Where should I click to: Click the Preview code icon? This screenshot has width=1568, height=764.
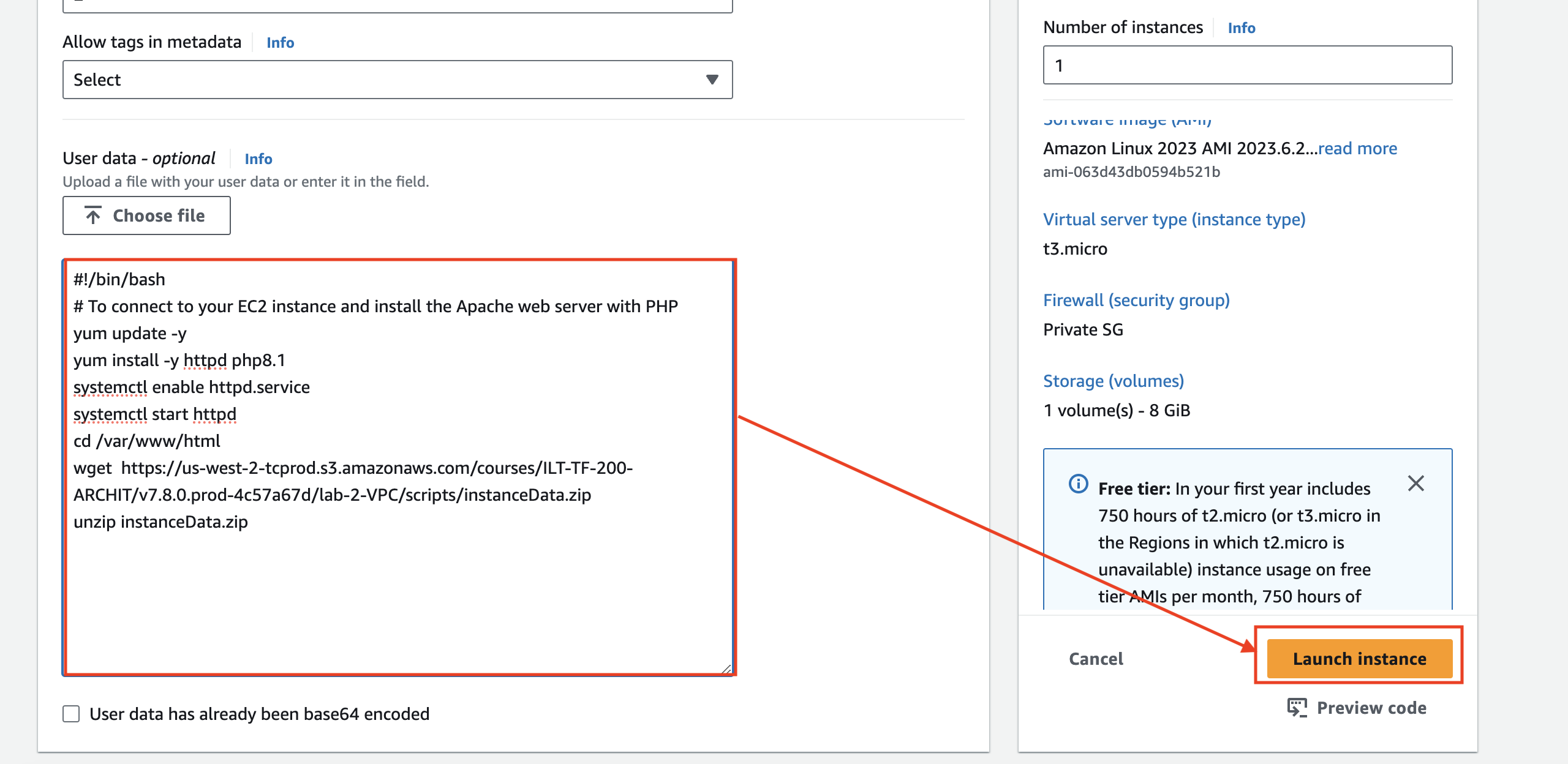point(1297,708)
